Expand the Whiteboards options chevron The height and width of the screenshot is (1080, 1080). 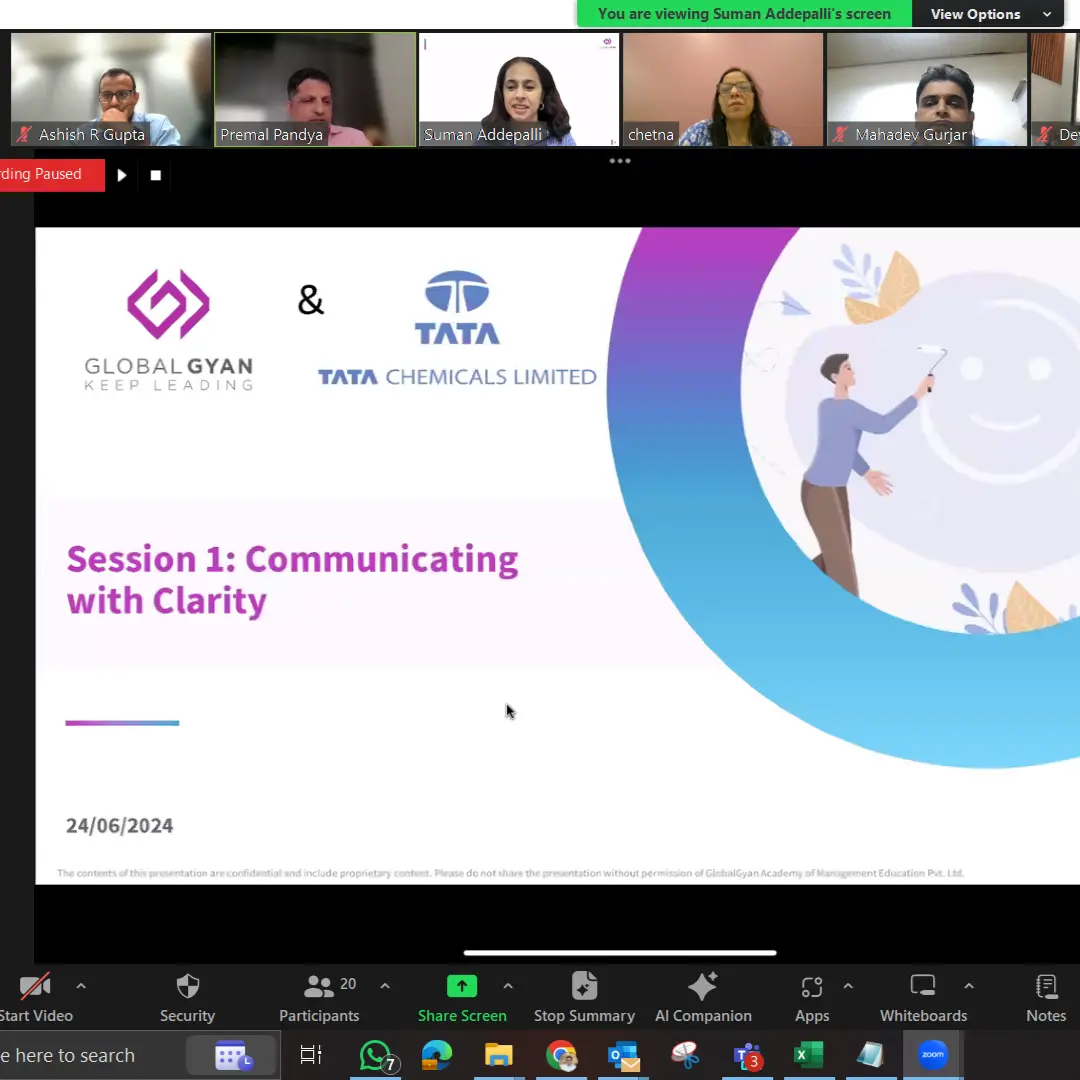tap(968, 986)
